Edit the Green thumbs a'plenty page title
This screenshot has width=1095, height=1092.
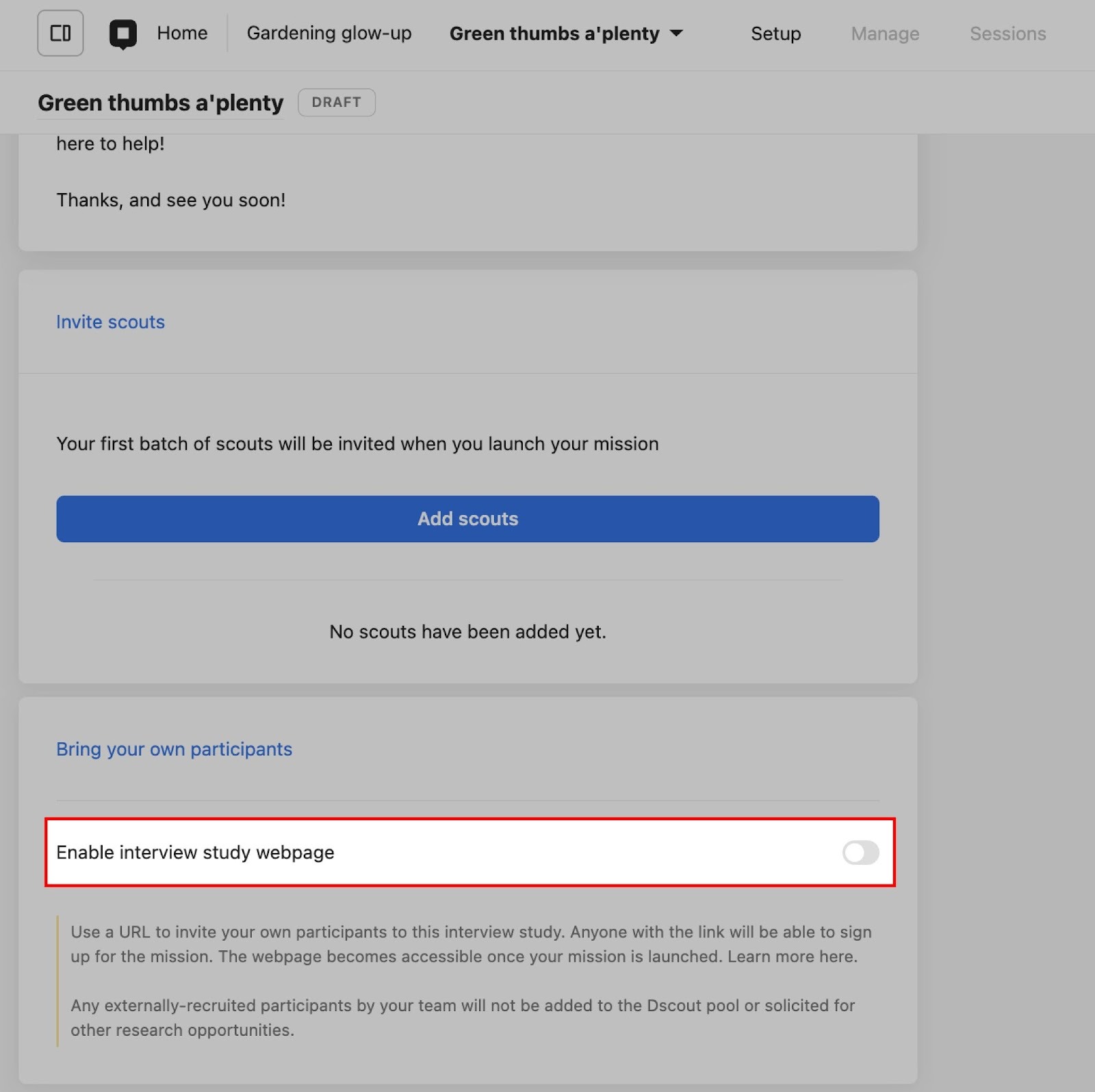point(160,103)
